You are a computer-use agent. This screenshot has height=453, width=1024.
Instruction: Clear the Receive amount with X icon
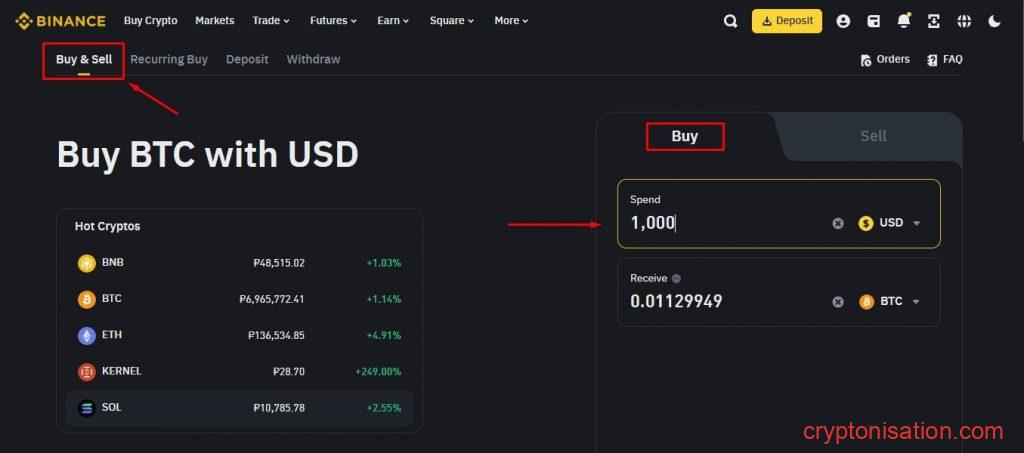(x=838, y=301)
